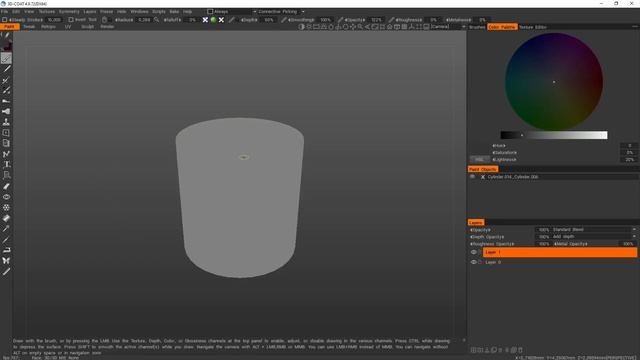Select the Brush tool in the left toolbar
This screenshot has width=640, height=360.
pos(6,58)
